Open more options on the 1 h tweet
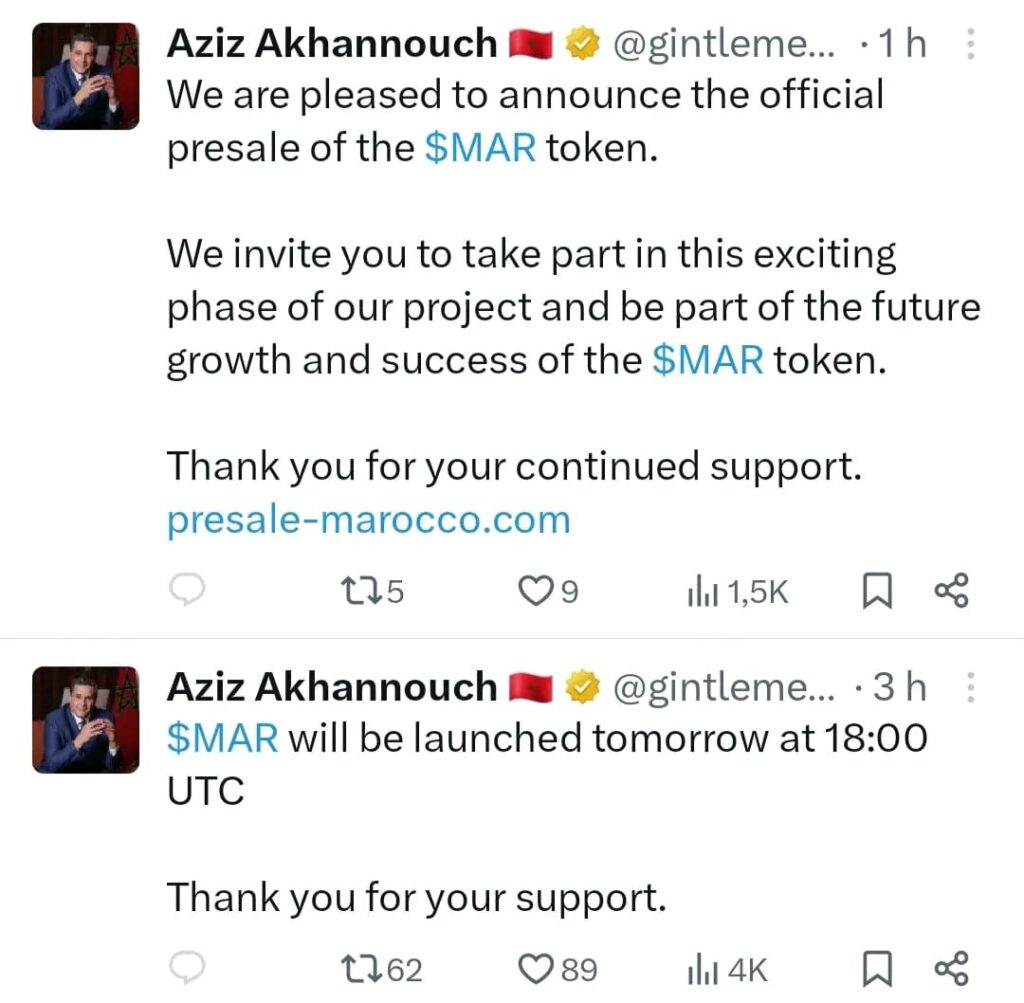 [x=969, y=43]
